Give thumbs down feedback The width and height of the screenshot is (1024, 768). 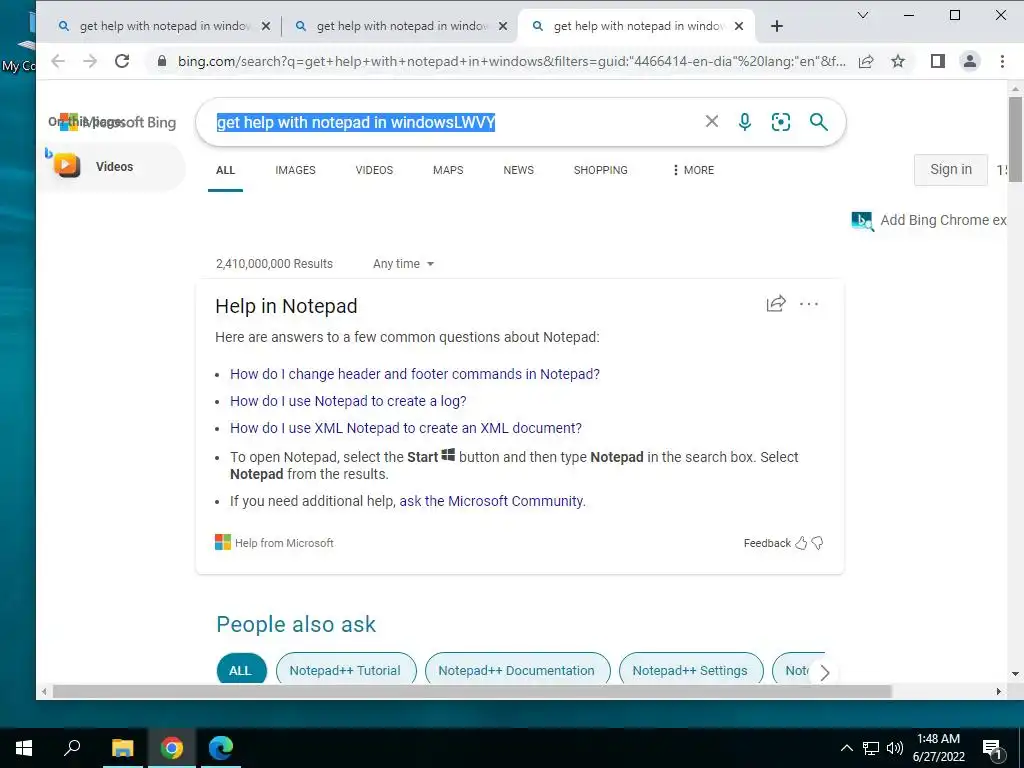coord(817,543)
